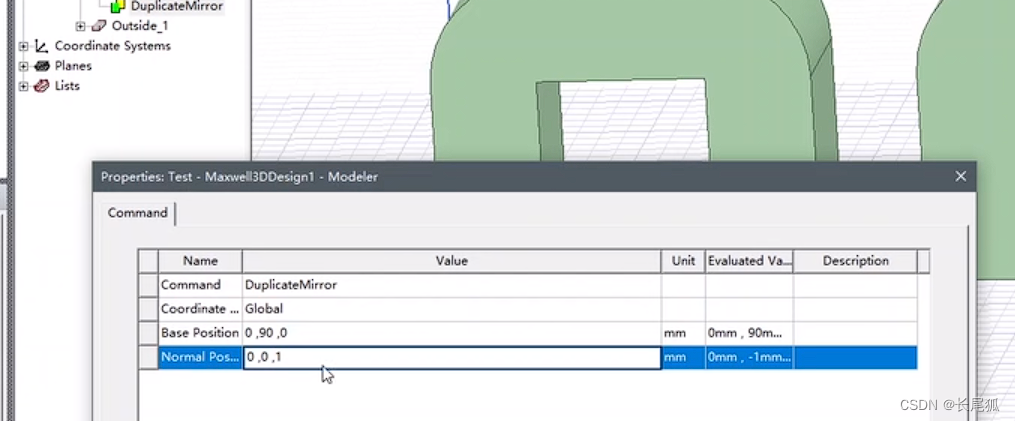Click the Evaluated Value column header

pyautogui.click(x=749, y=261)
